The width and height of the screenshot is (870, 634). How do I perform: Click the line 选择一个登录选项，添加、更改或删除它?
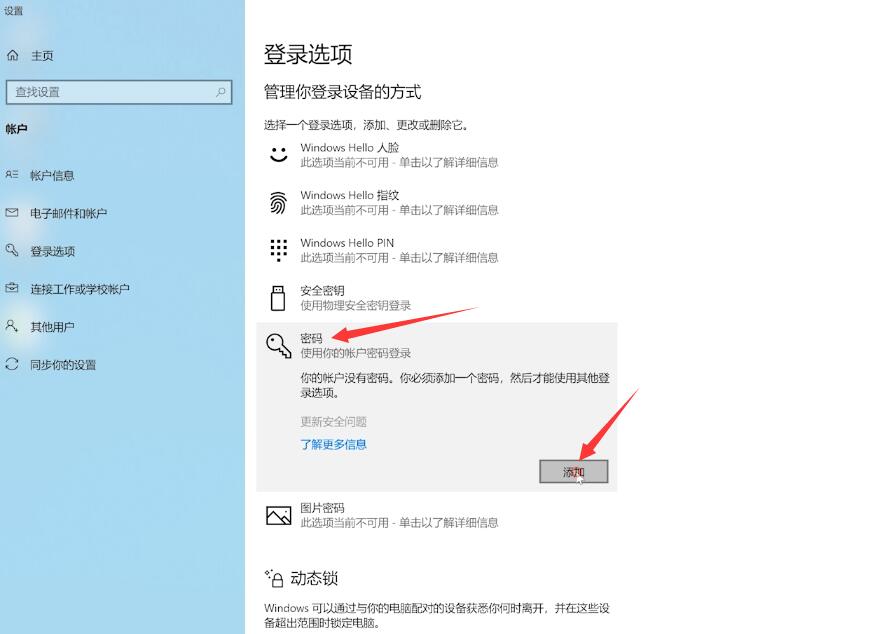(x=366, y=125)
